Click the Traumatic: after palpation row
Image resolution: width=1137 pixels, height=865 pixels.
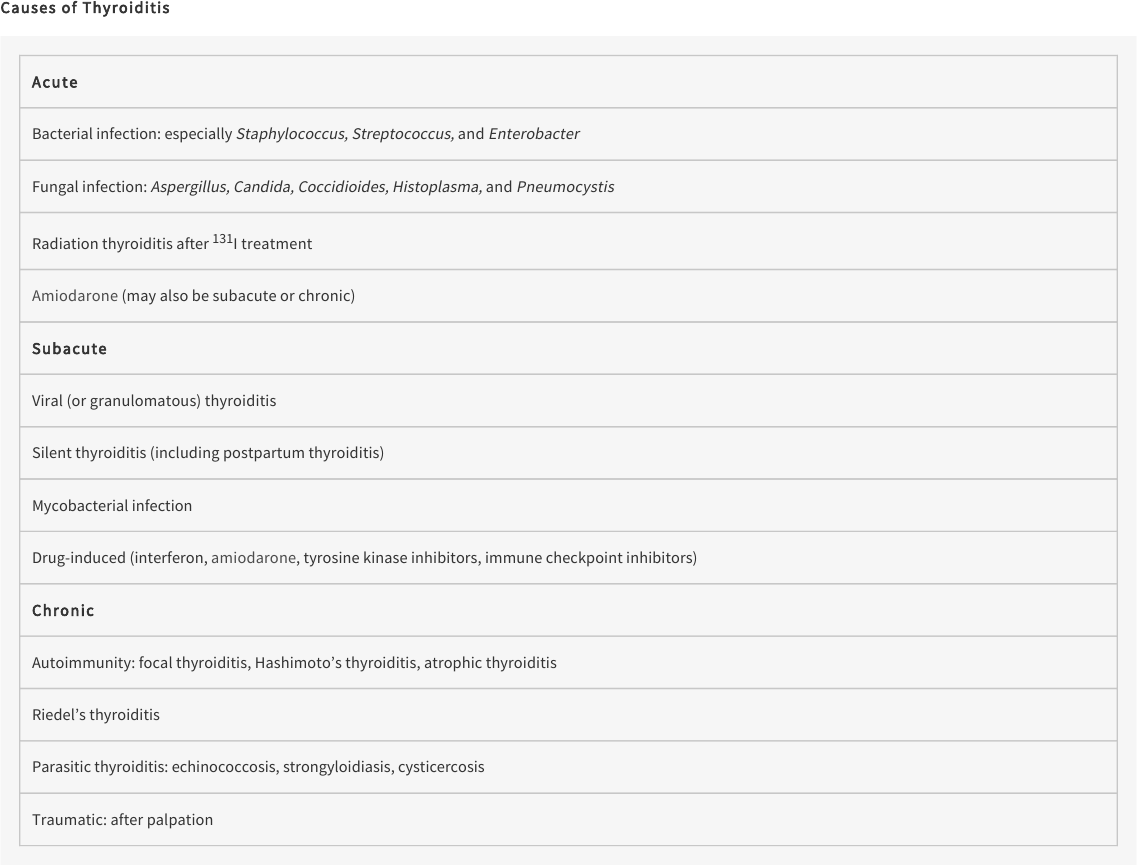tap(568, 819)
